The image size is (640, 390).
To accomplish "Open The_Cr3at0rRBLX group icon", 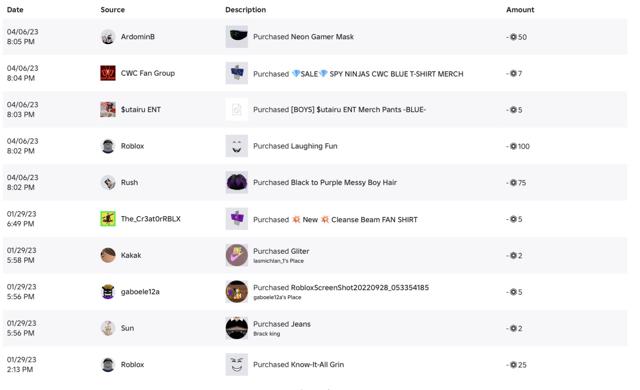I will [108, 219].
